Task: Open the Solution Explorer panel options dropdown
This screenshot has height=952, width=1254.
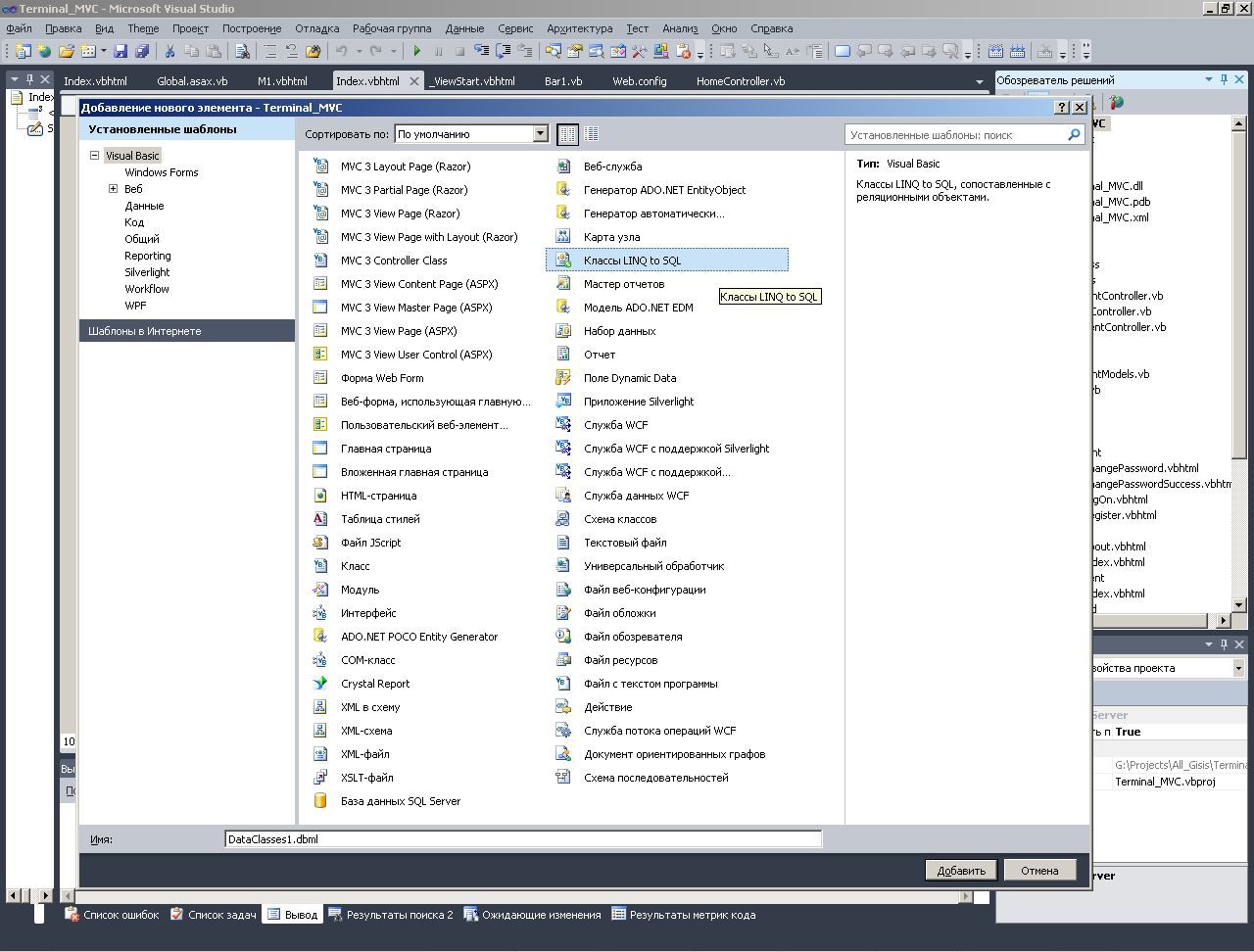Action: click(x=1208, y=80)
